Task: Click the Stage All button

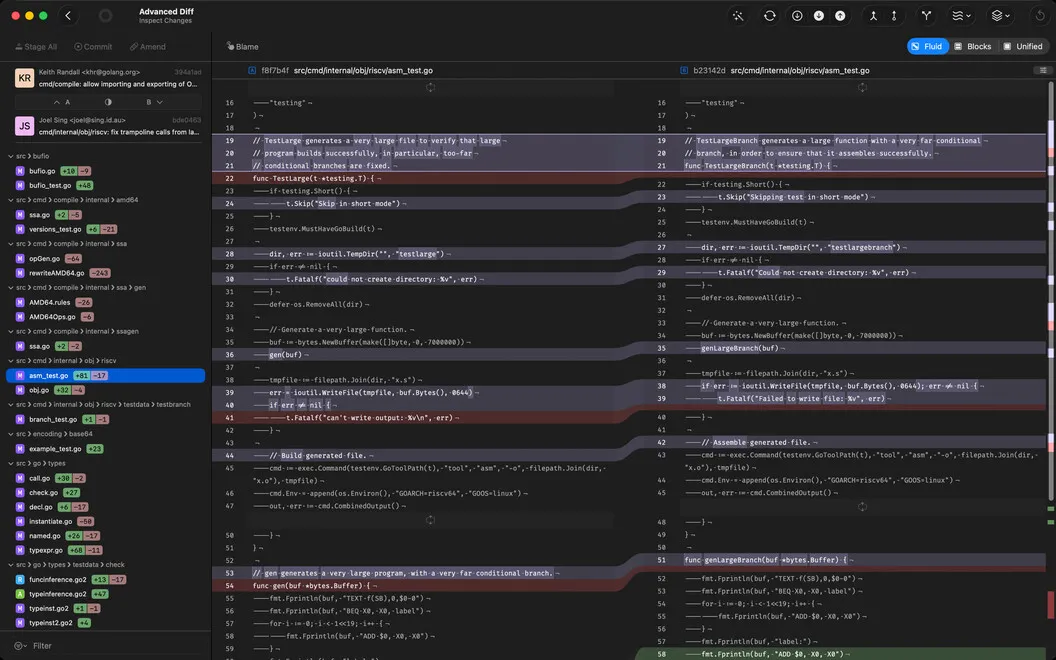Action: (36, 46)
